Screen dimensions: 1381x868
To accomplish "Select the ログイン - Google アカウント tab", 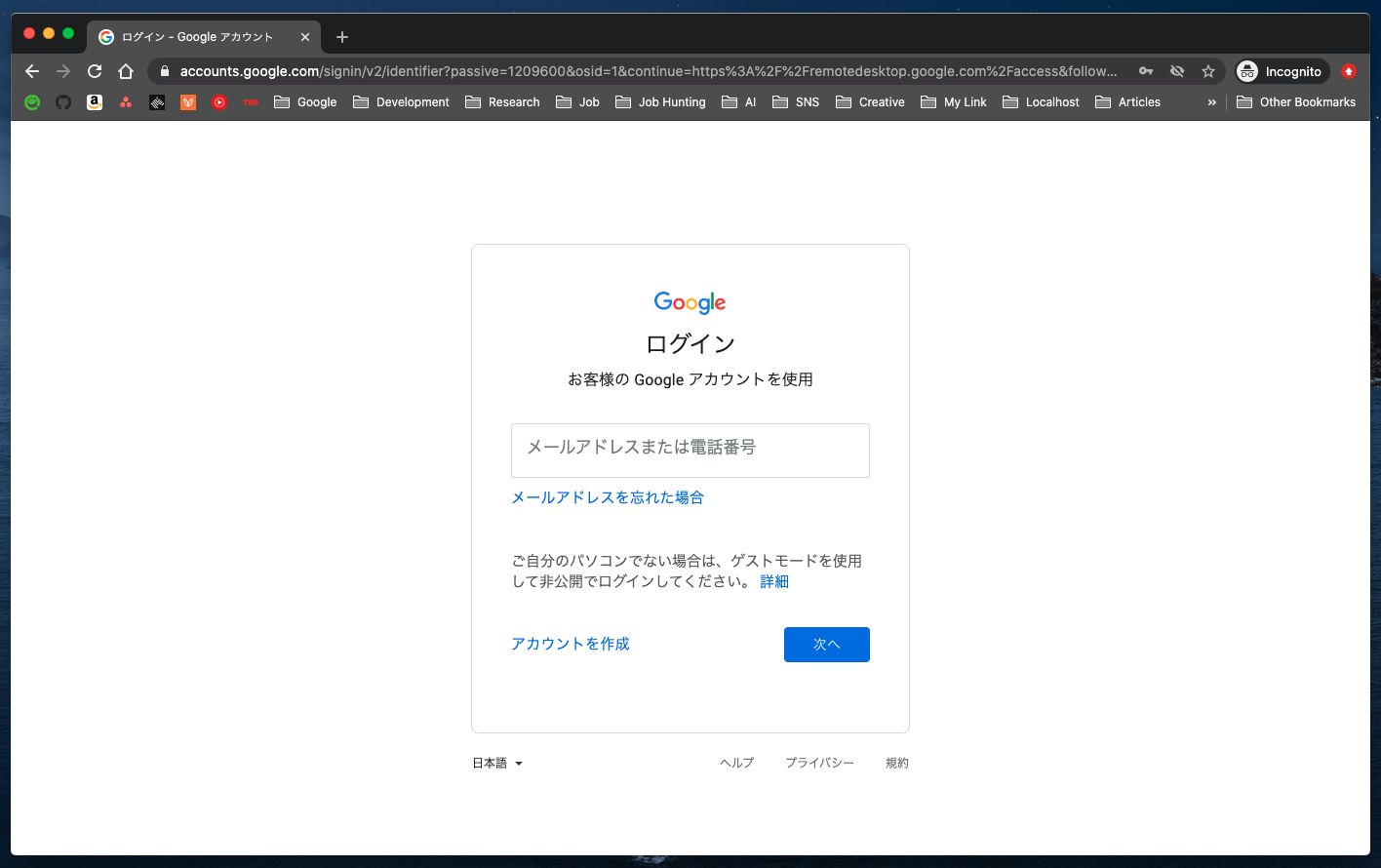I will [204, 37].
